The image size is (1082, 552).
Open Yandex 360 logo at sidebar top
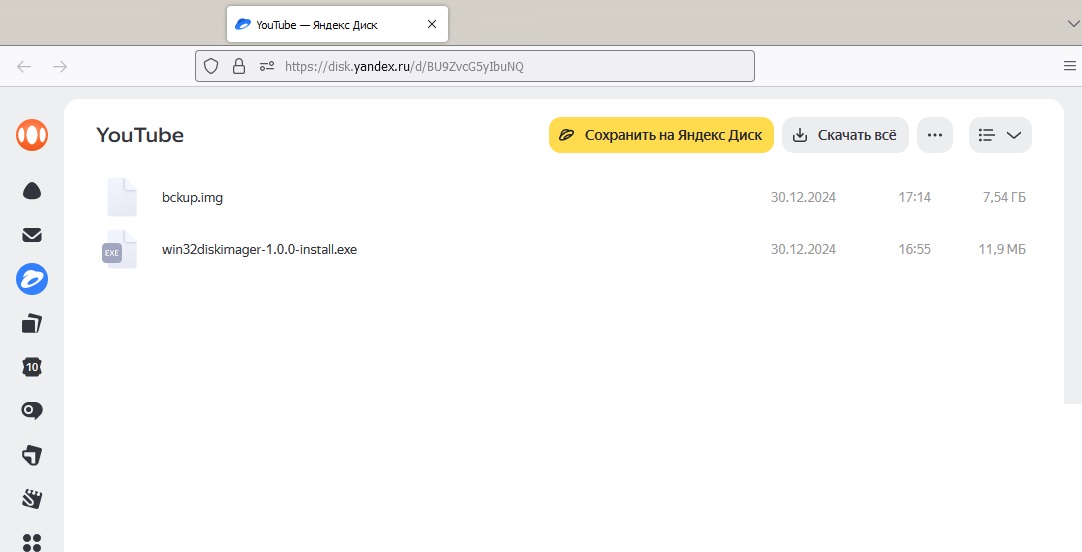pyautogui.click(x=32, y=135)
